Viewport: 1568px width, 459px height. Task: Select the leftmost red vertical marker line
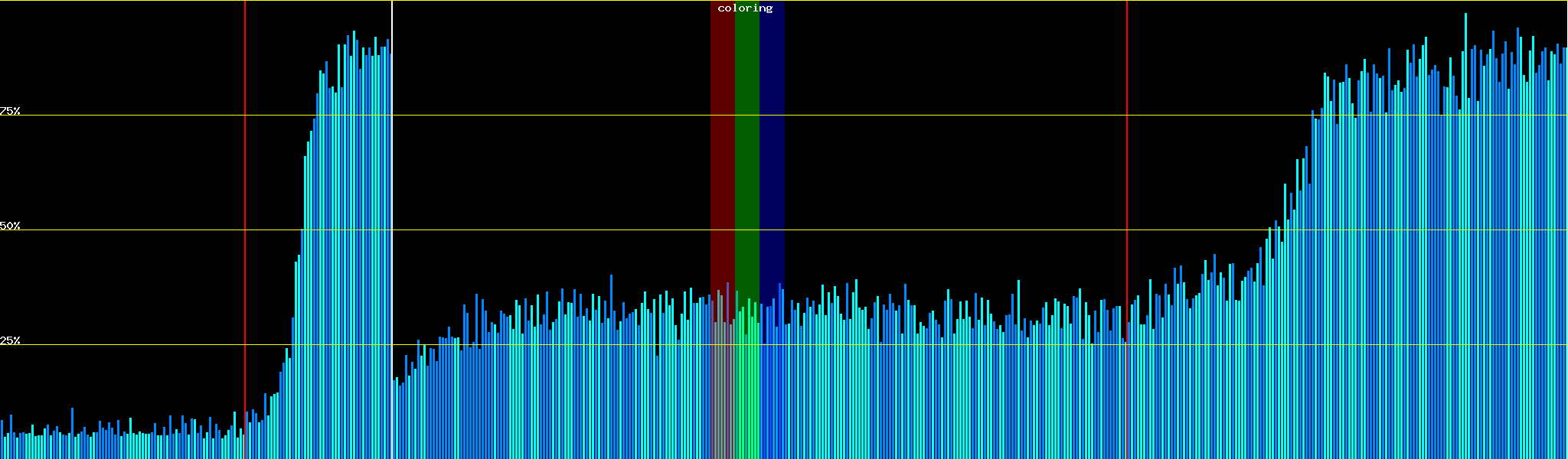(x=245, y=191)
